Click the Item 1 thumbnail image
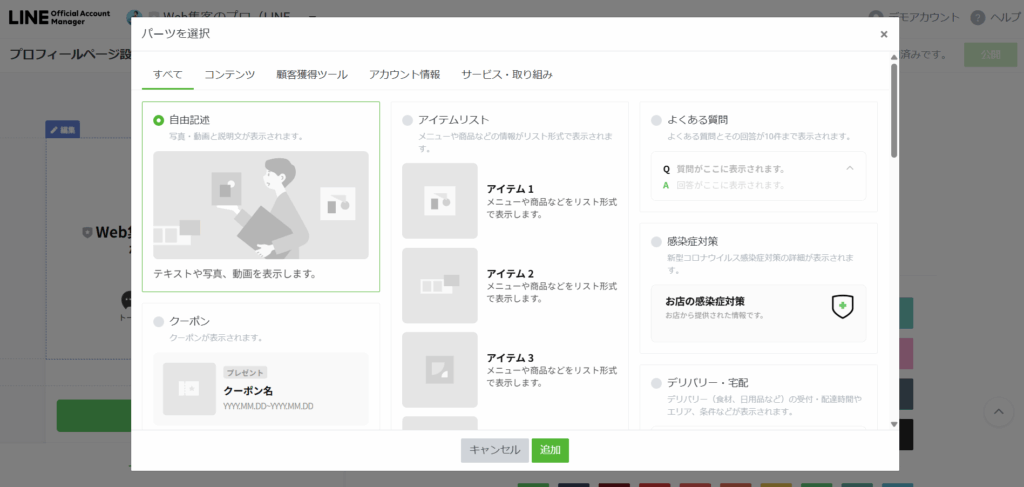This screenshot has width=1024, height=487. click(440, 201)
